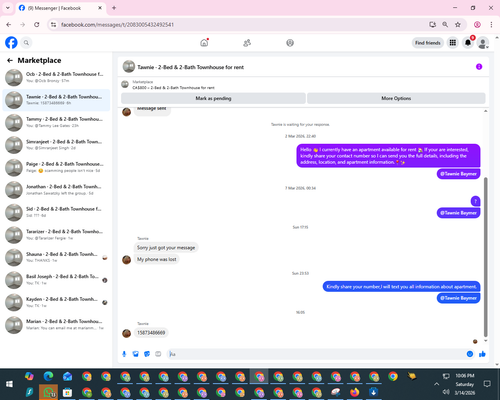500x400 pixels.
Task: Click the 'Hello' apartment available message bubble
Action: 388,156
